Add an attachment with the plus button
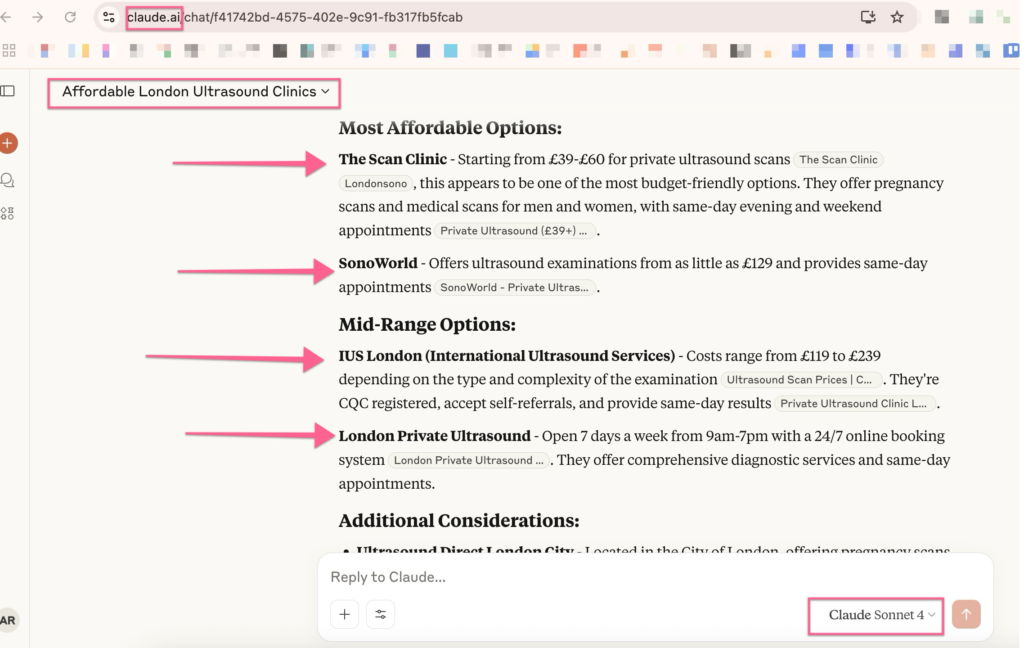The image size is (1024, 648). (x=345, y=614)
